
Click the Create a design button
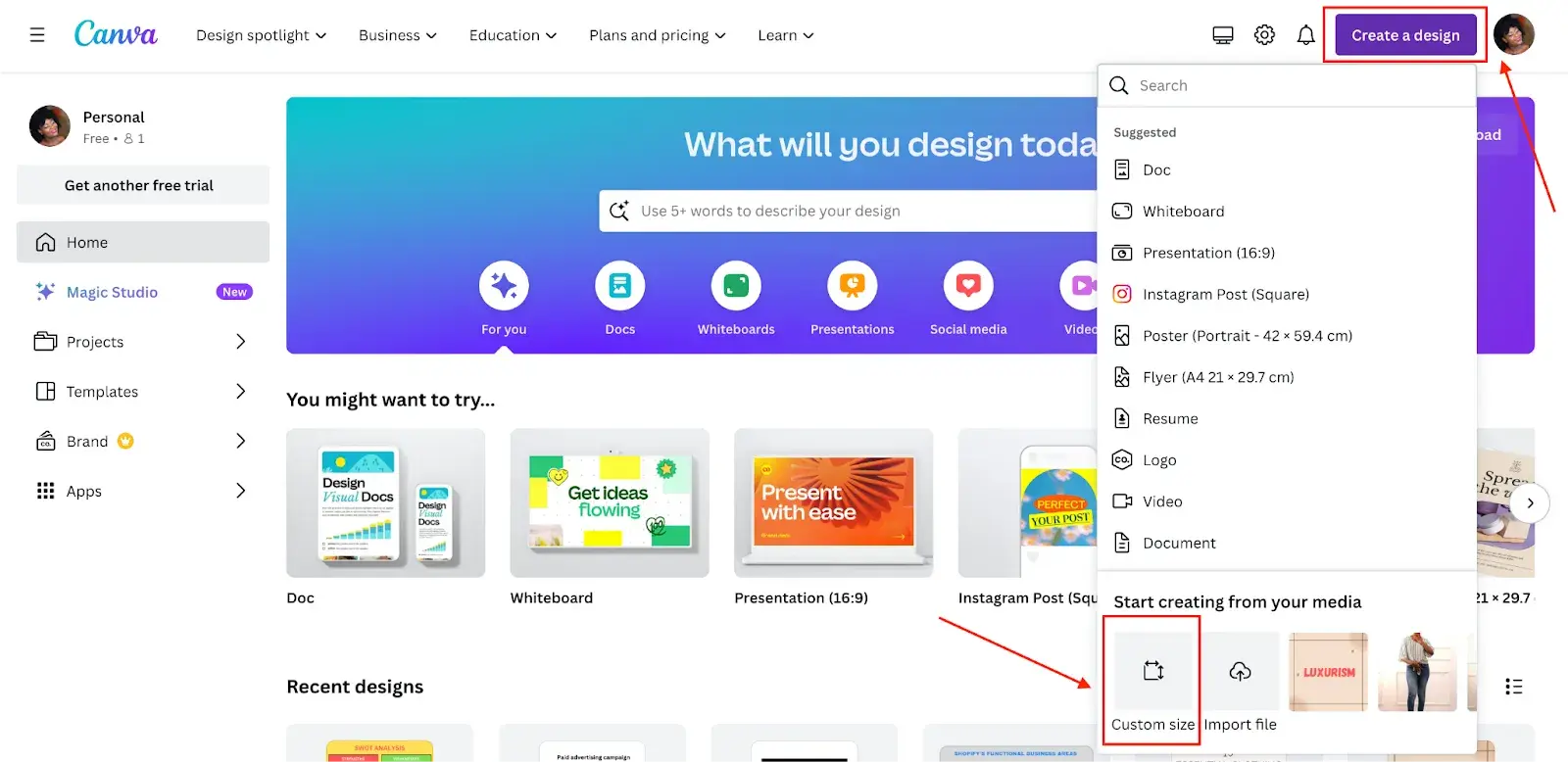(x=1405, y=35)
